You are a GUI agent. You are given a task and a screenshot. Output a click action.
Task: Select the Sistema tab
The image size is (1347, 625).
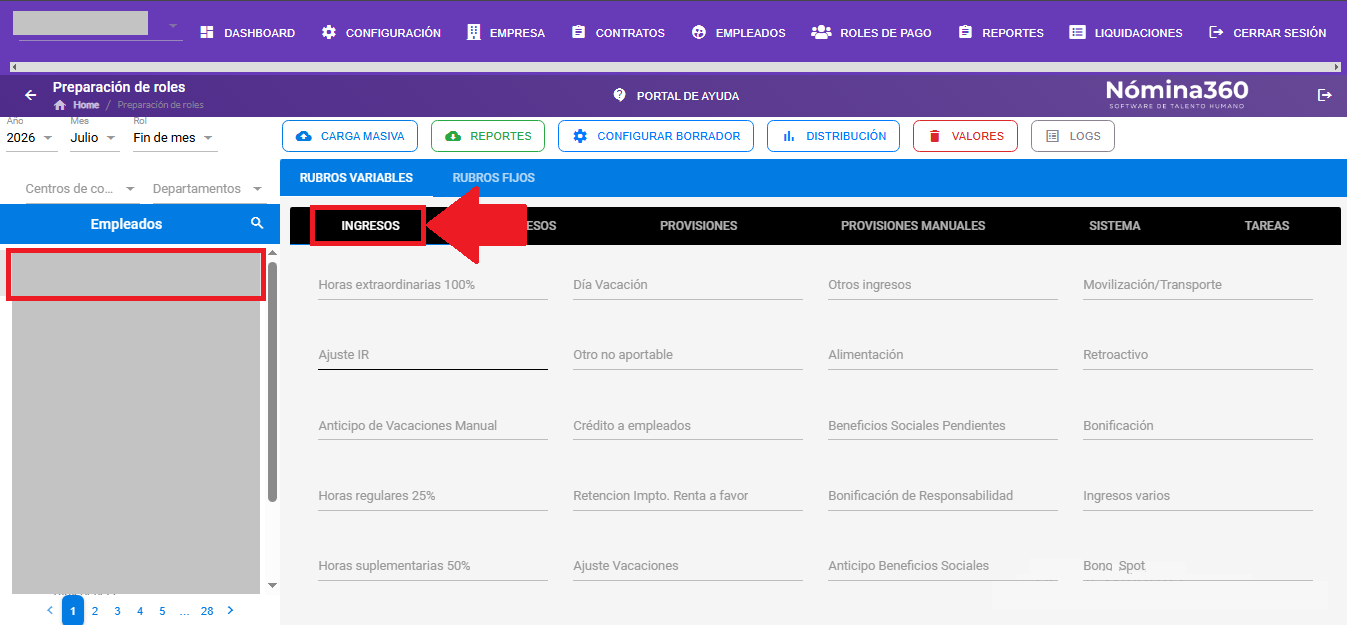point(1115,226)
